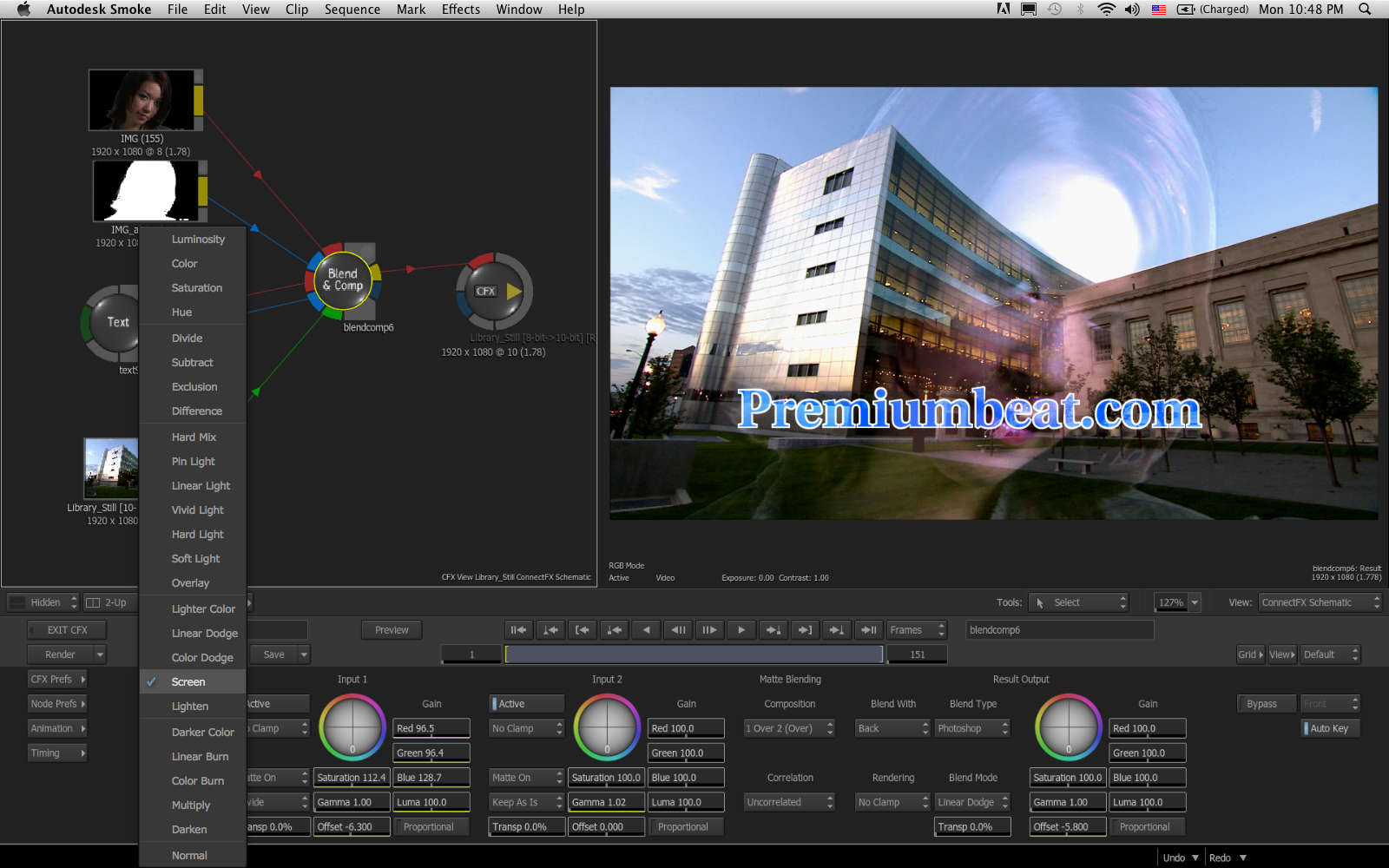The image size is (1389, 868).
Task: Click the Input 2 color wheel
Action: click(x=607, y=727)
